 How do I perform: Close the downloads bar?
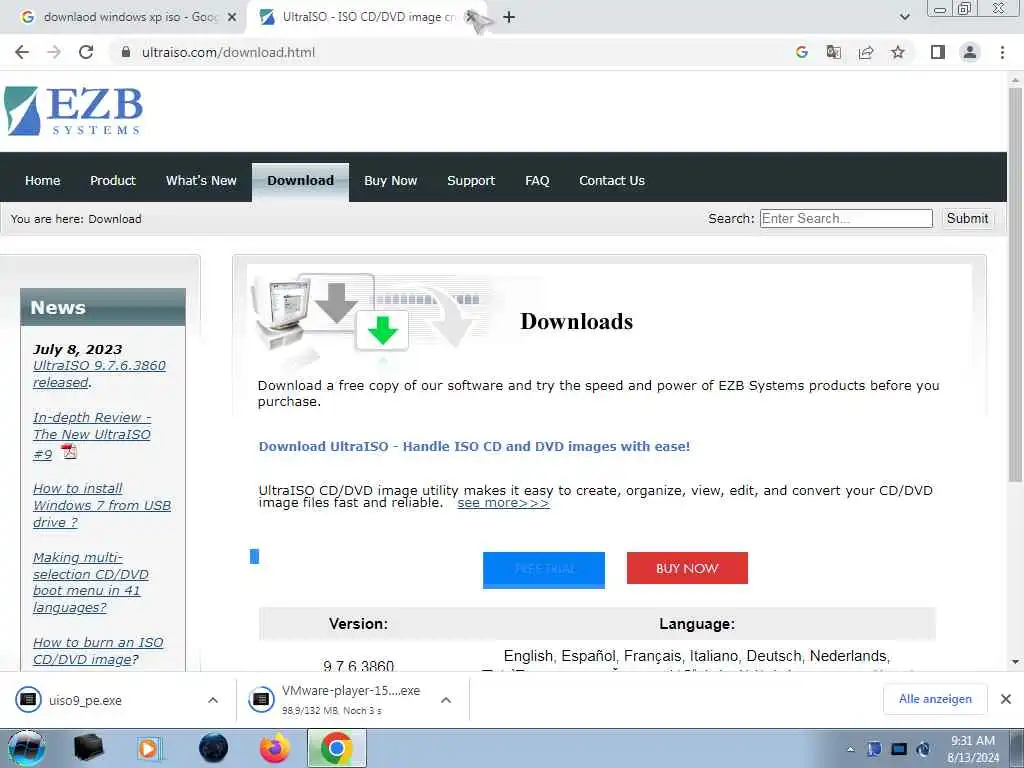point(1006,699)
